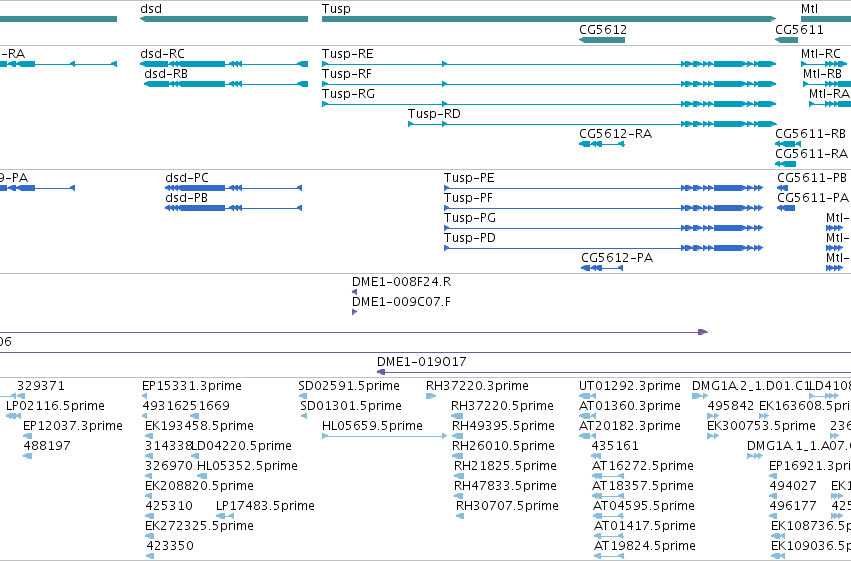Click the AT18357.5prime label

(x=643, y=487)
